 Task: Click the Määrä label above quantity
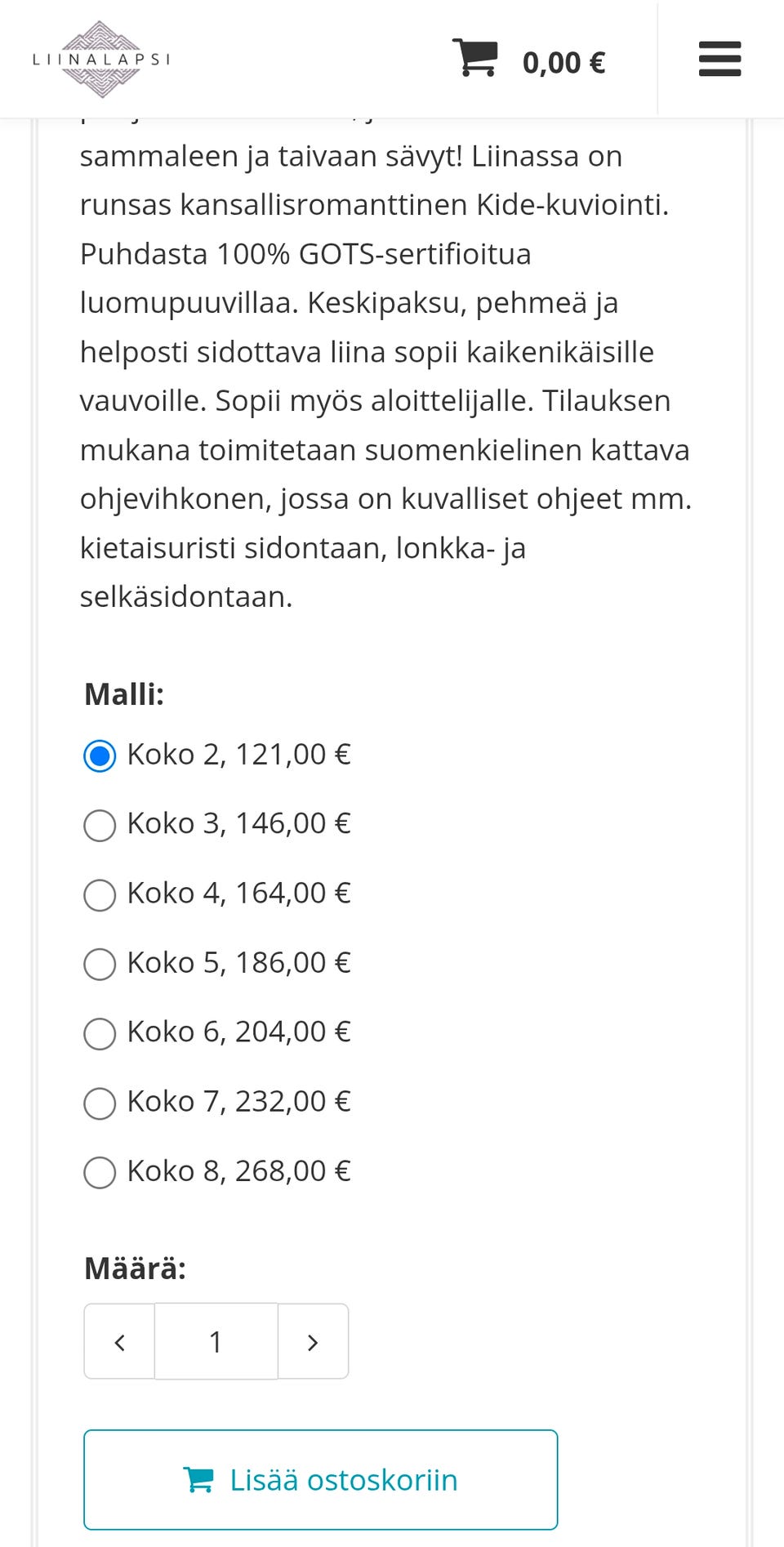click(x=135, y=1267)
